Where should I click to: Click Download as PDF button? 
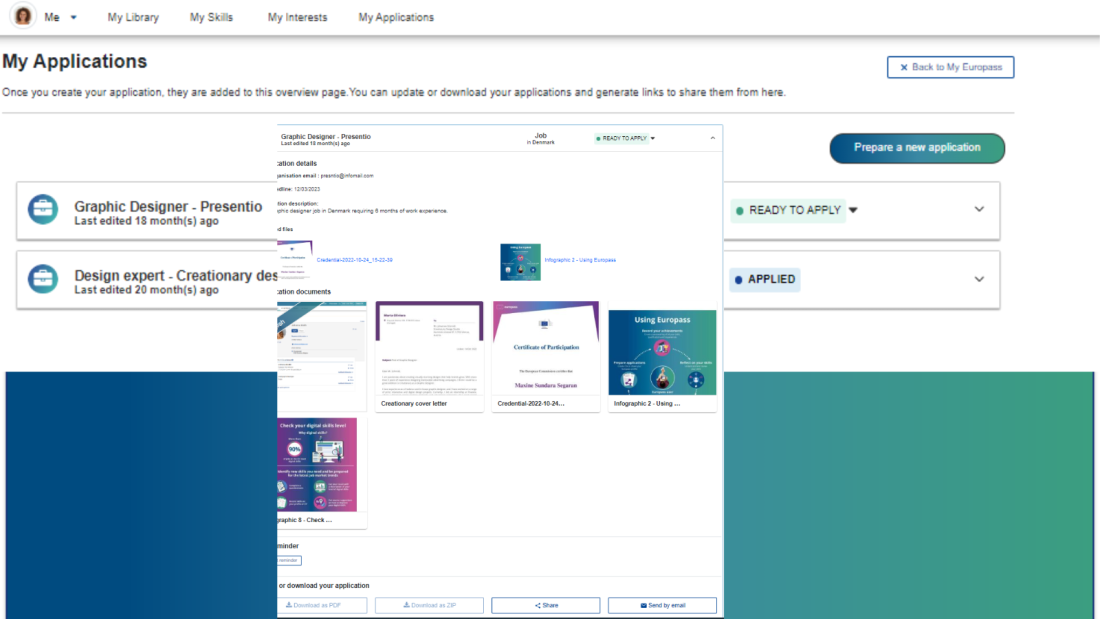322,605
